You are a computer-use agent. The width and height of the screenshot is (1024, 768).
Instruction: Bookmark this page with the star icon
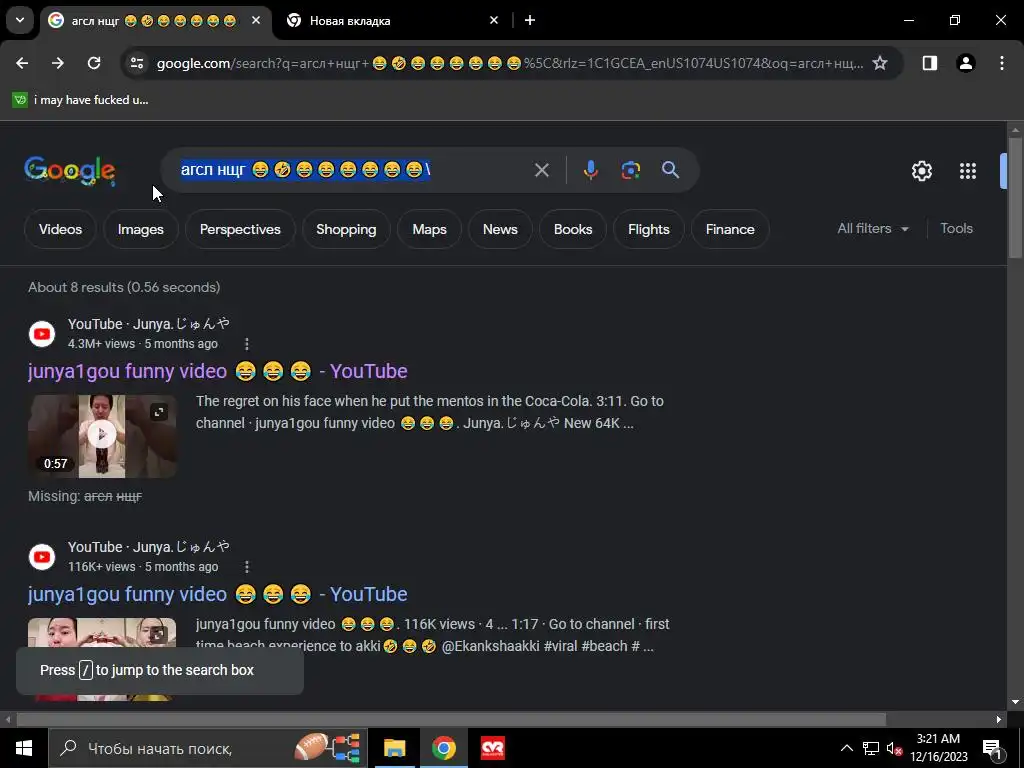(x=880, y=63)
